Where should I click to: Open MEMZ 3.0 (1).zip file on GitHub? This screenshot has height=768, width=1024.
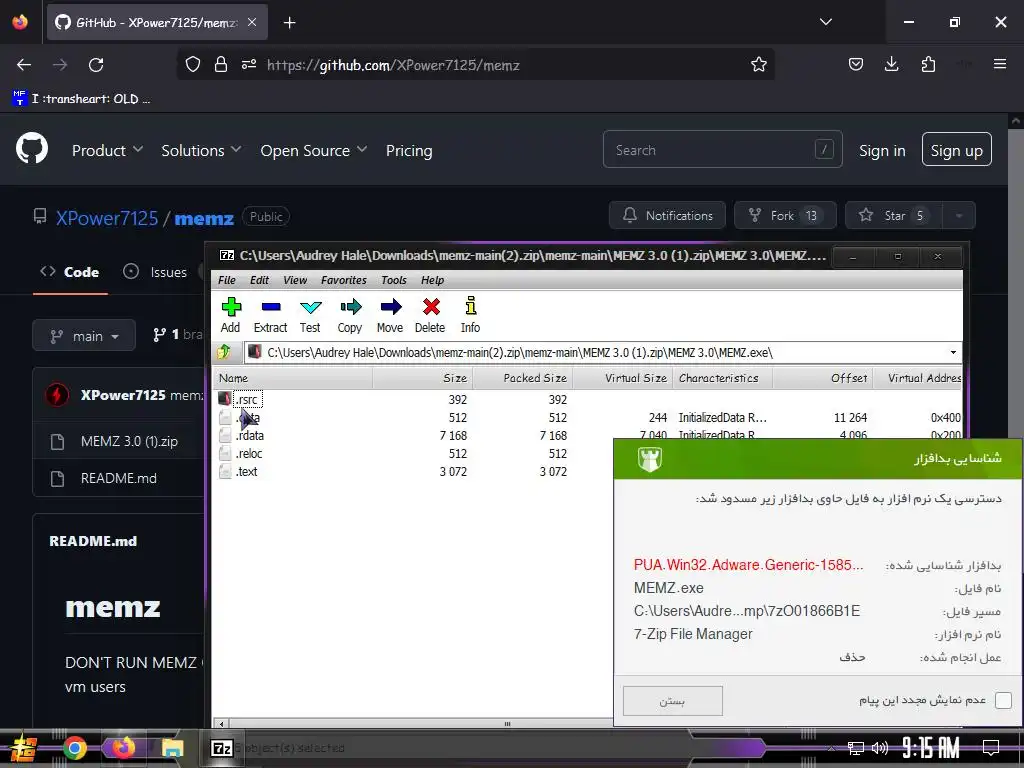(x=129, y=441)
